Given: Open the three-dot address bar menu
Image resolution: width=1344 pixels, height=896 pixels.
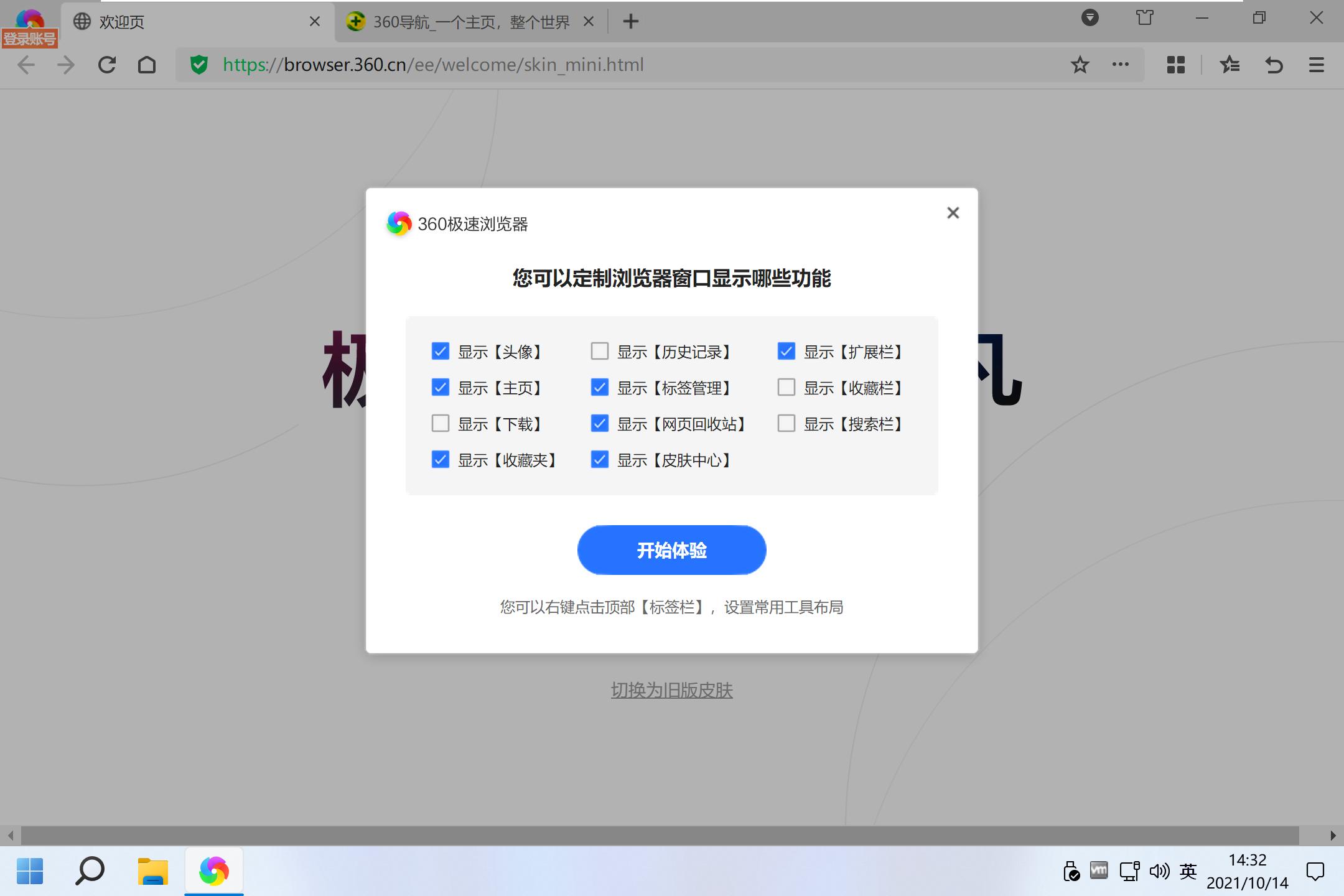Looking at the screenshot, I should (x=1120, y=65).
